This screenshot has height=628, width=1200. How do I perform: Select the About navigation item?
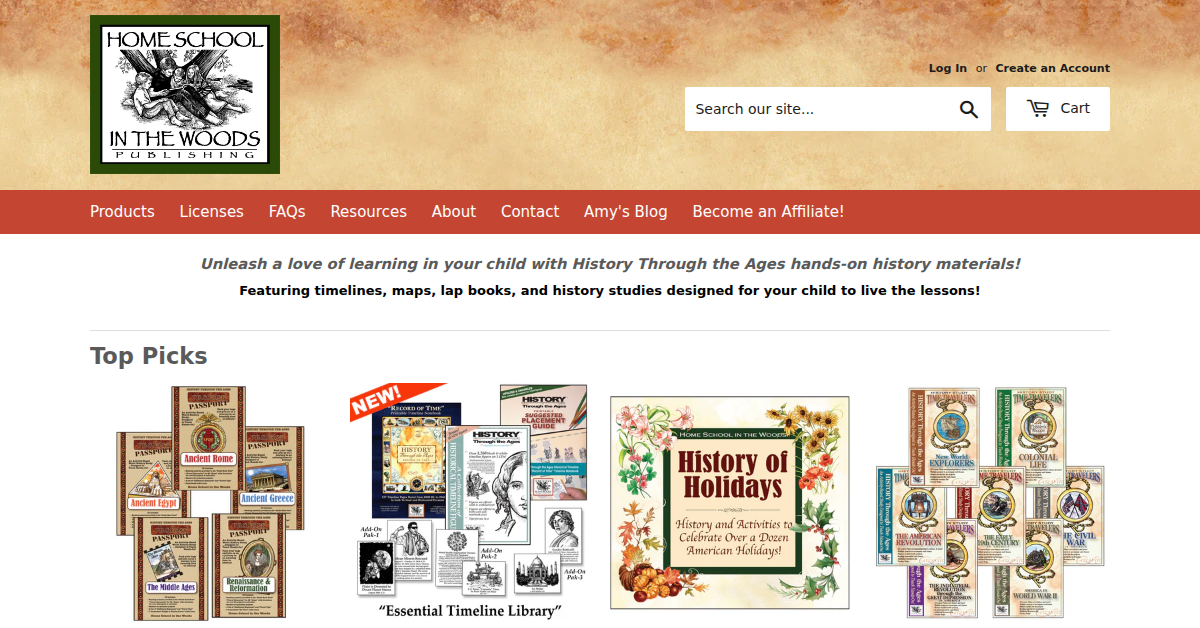454,212
